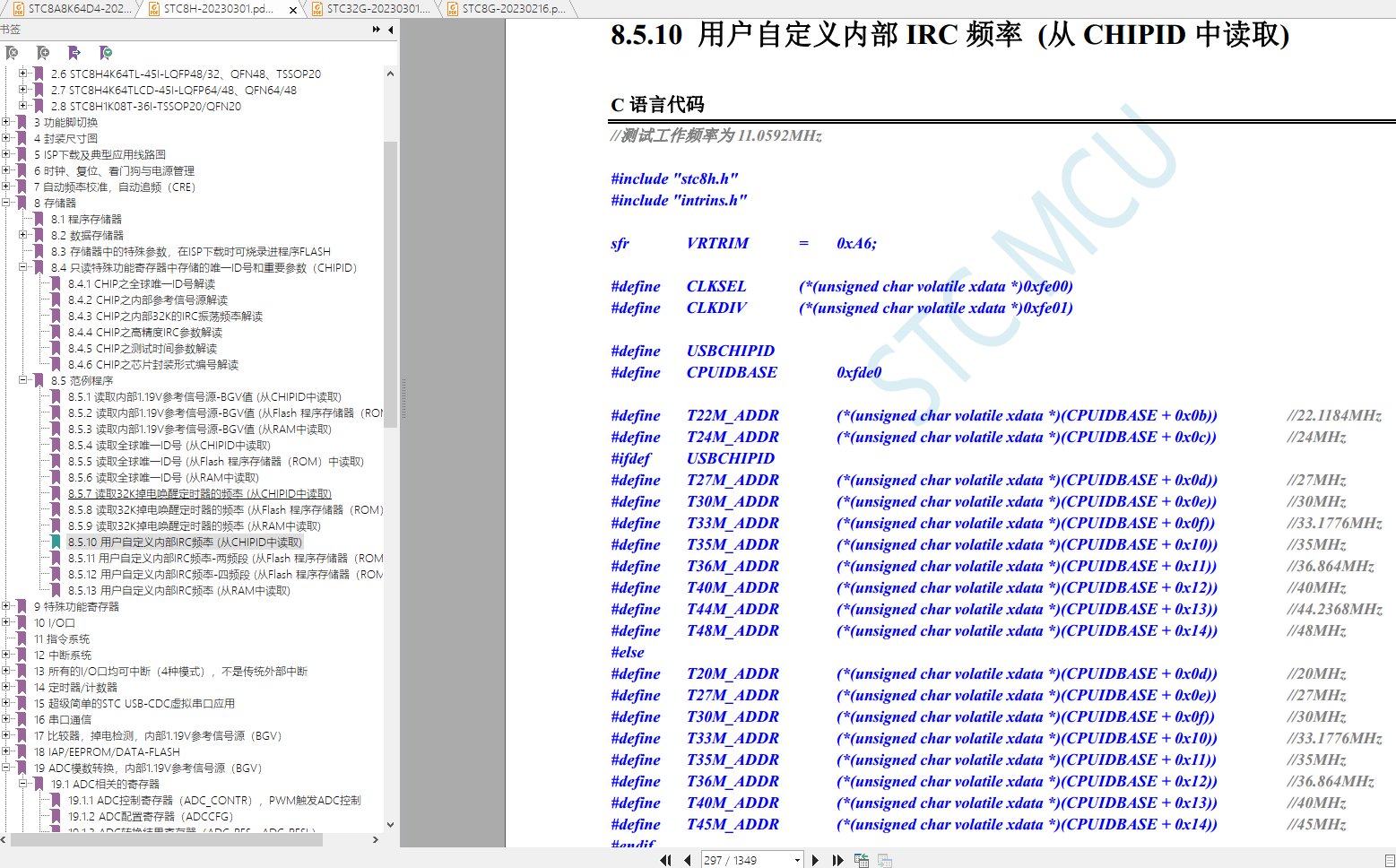Switch to the STC32G-20230301 document tab
The width and height of the screenshot is (1396, 868).
coord(377,9)
